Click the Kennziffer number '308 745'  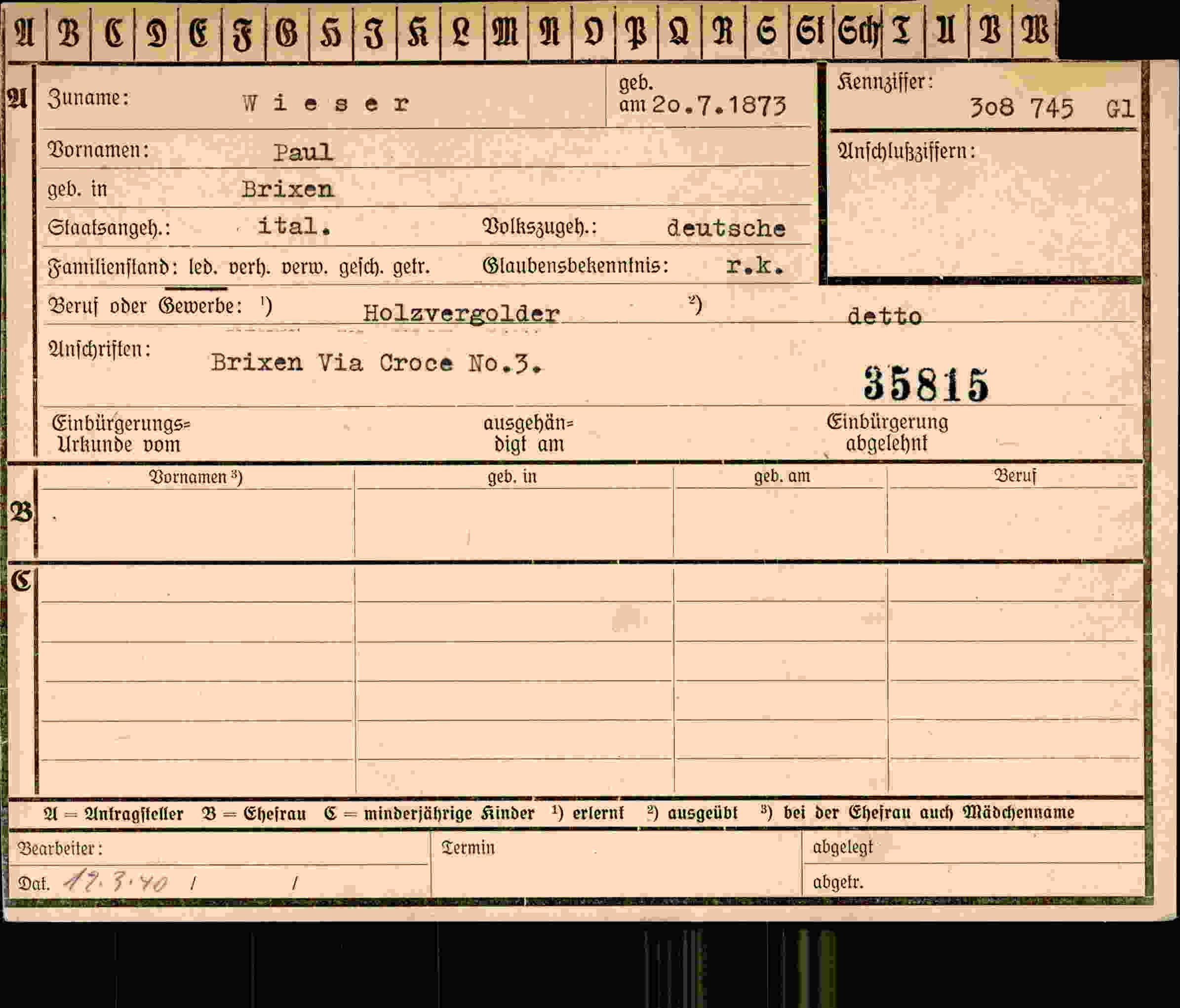click(x=1022, y=108)
